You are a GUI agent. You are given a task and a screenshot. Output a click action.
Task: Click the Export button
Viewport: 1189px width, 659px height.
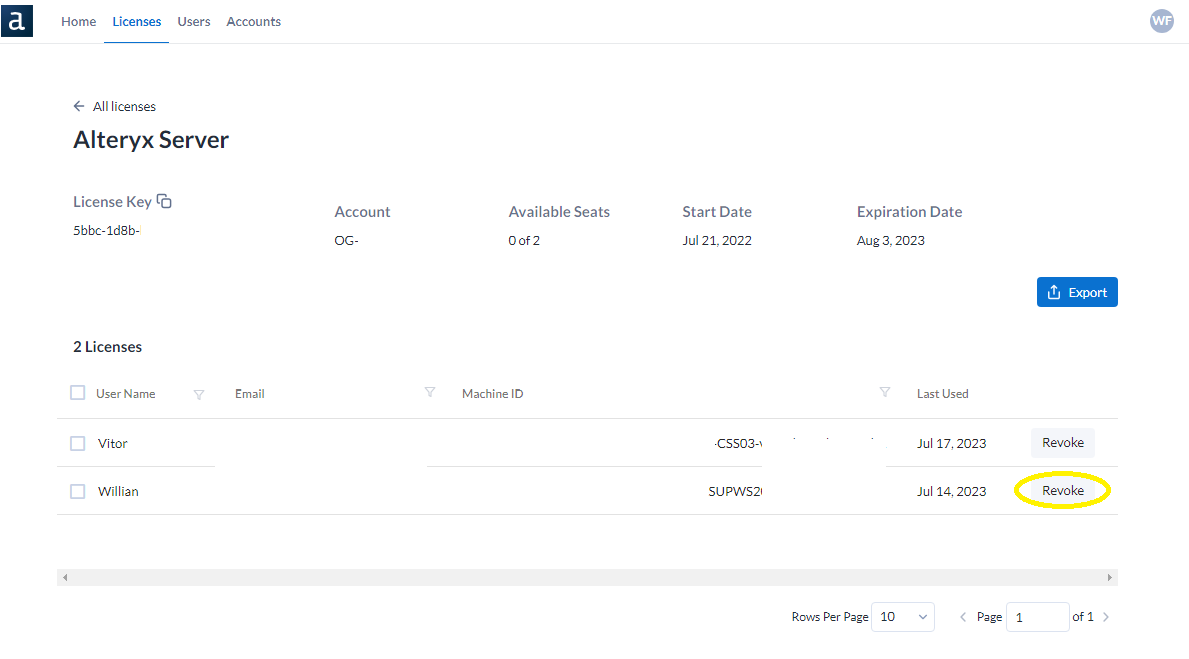pos(1077,292)
